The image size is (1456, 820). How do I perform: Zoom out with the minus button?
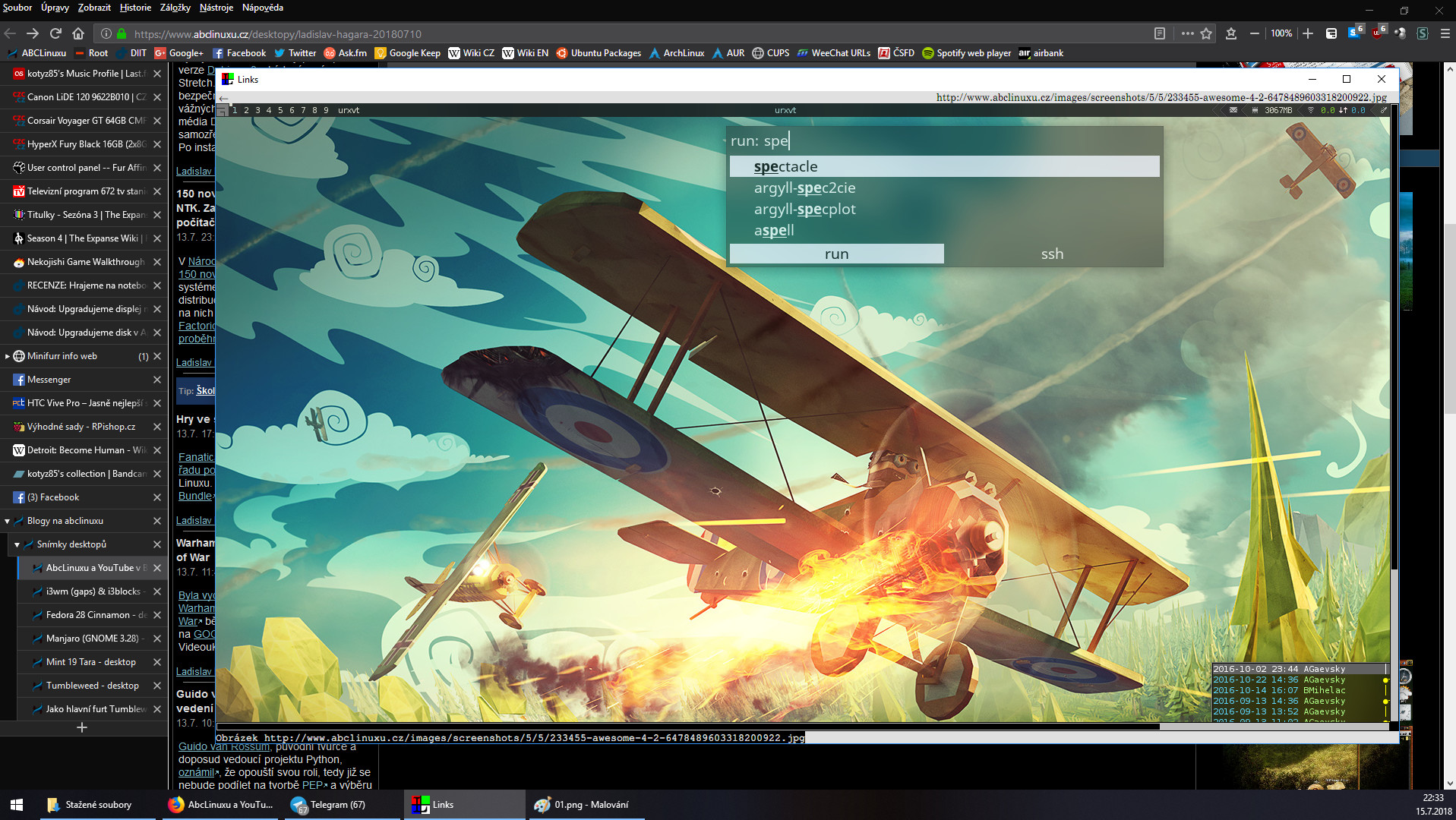pos(1255,33)
